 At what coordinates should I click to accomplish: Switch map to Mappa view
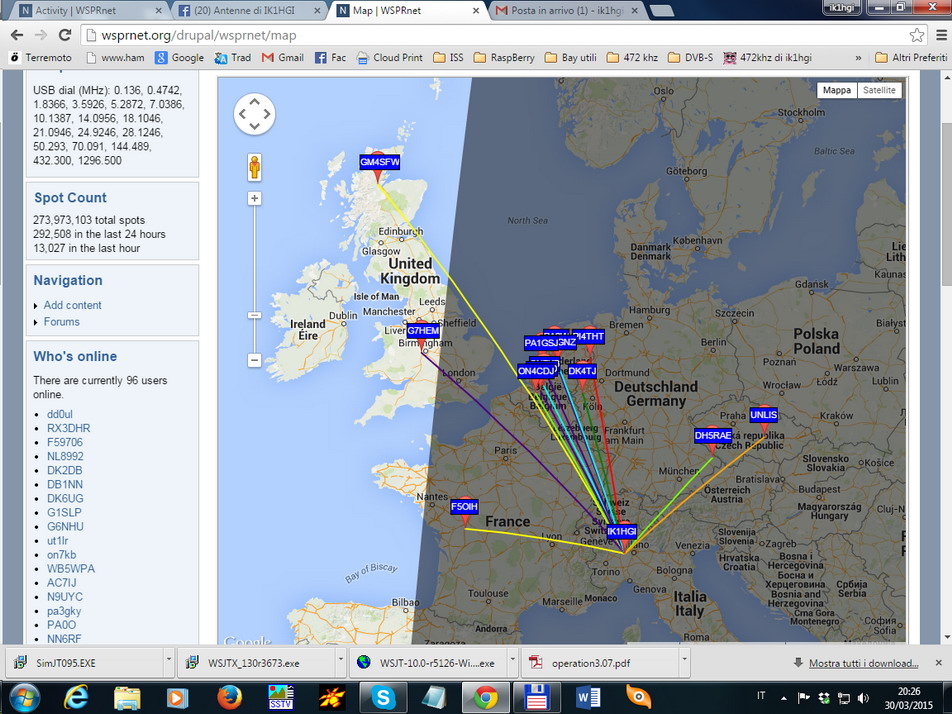(837, 90)
